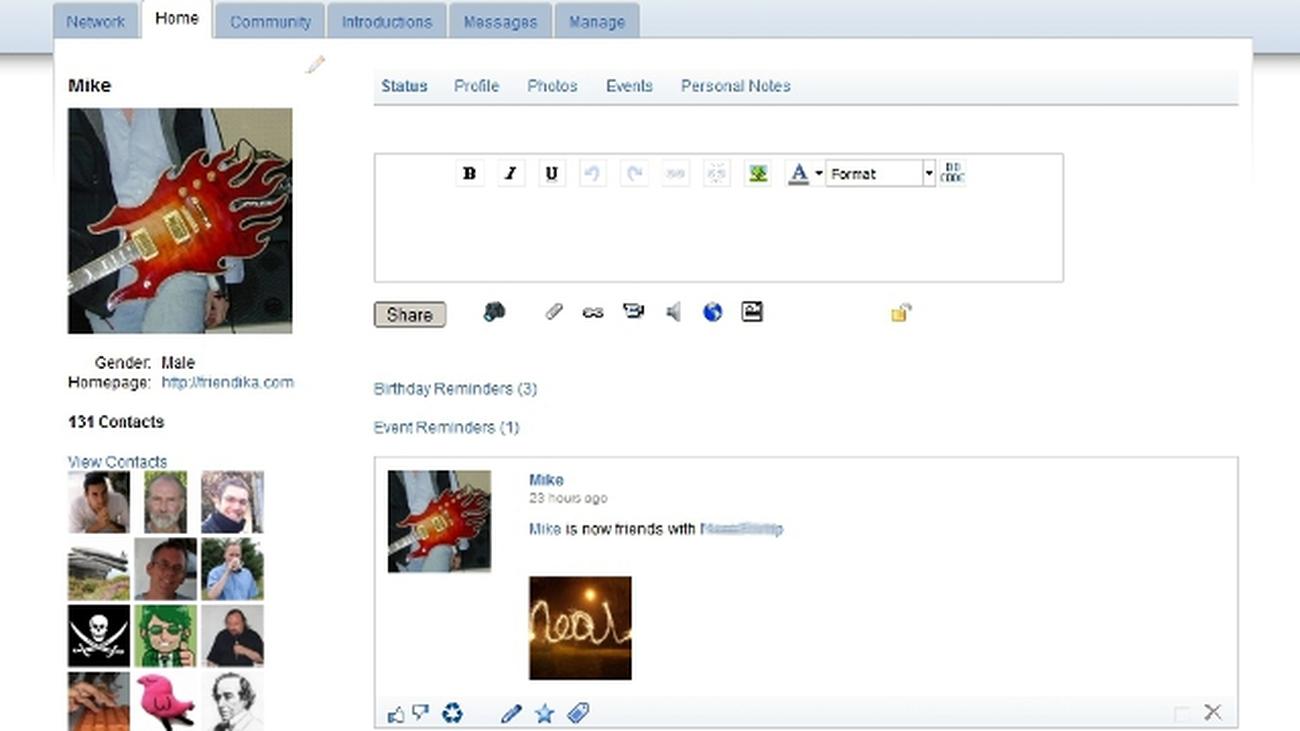Insert audio using the speaker icon

673,313
